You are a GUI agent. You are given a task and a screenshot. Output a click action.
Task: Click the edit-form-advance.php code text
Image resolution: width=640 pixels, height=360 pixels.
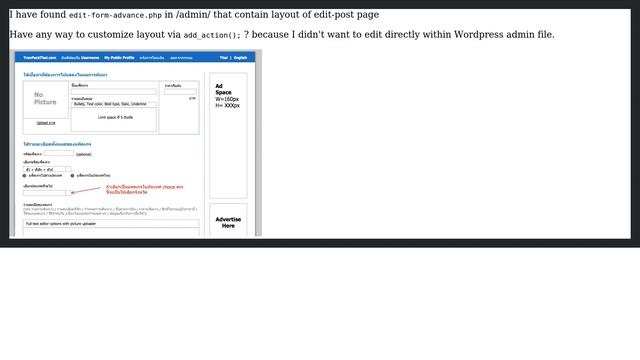[116, 16]
